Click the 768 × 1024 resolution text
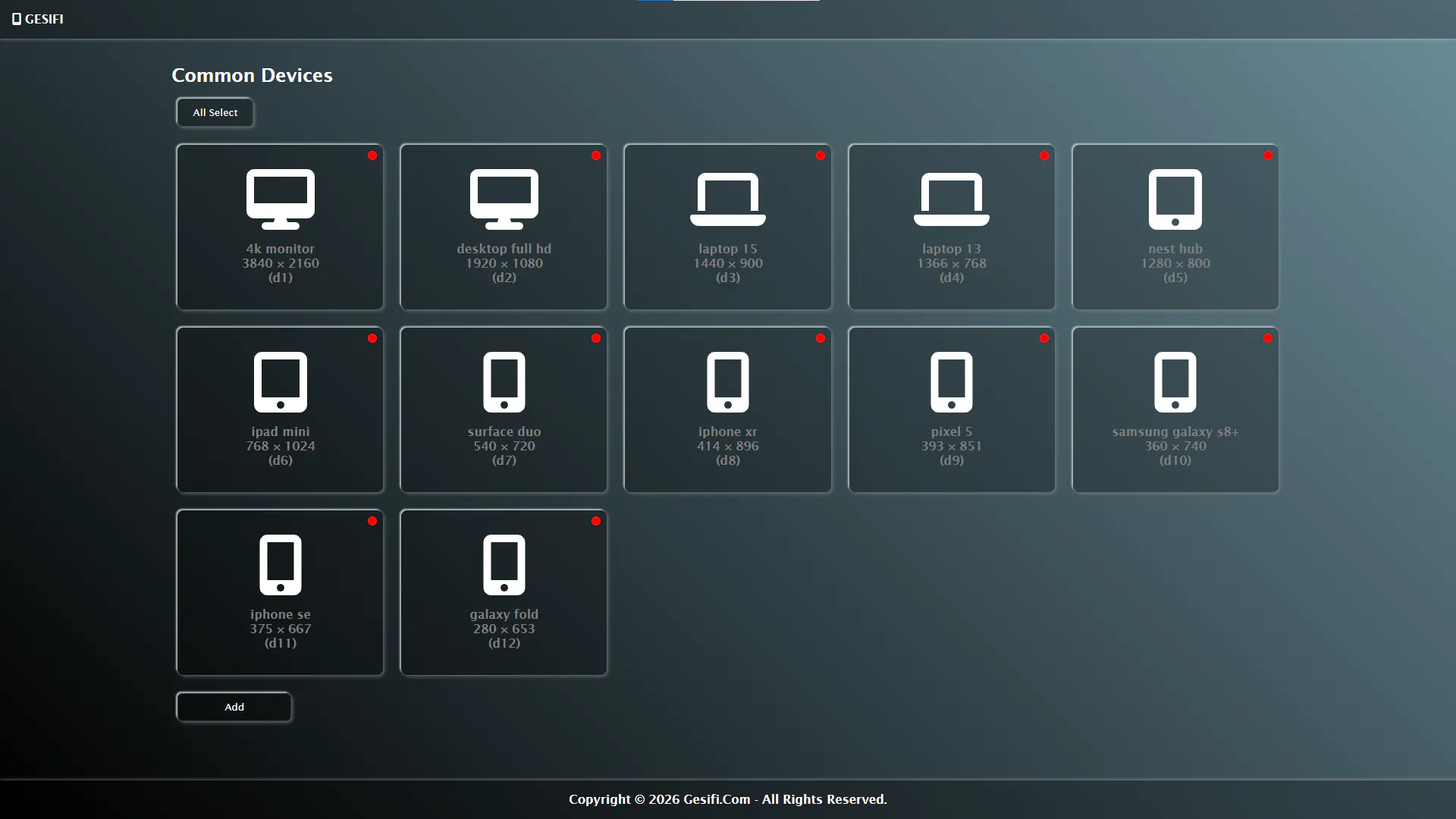Image resolution: width=1456 pixels, height=819 pixels. click(x=281, y=446)
